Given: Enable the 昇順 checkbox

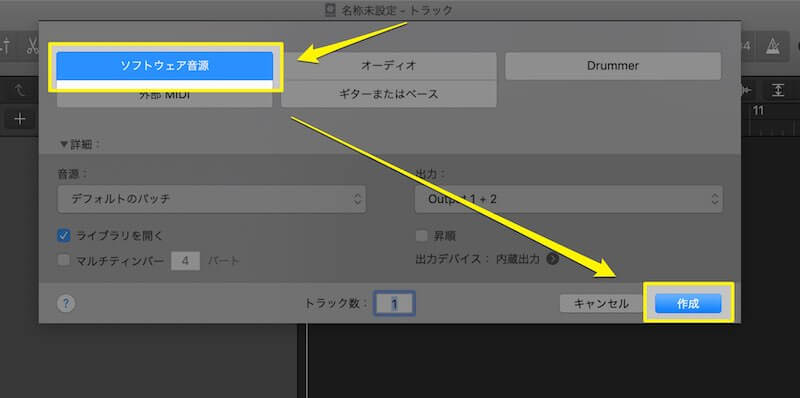Looking at the screenshot, I should tap(421, 236).
